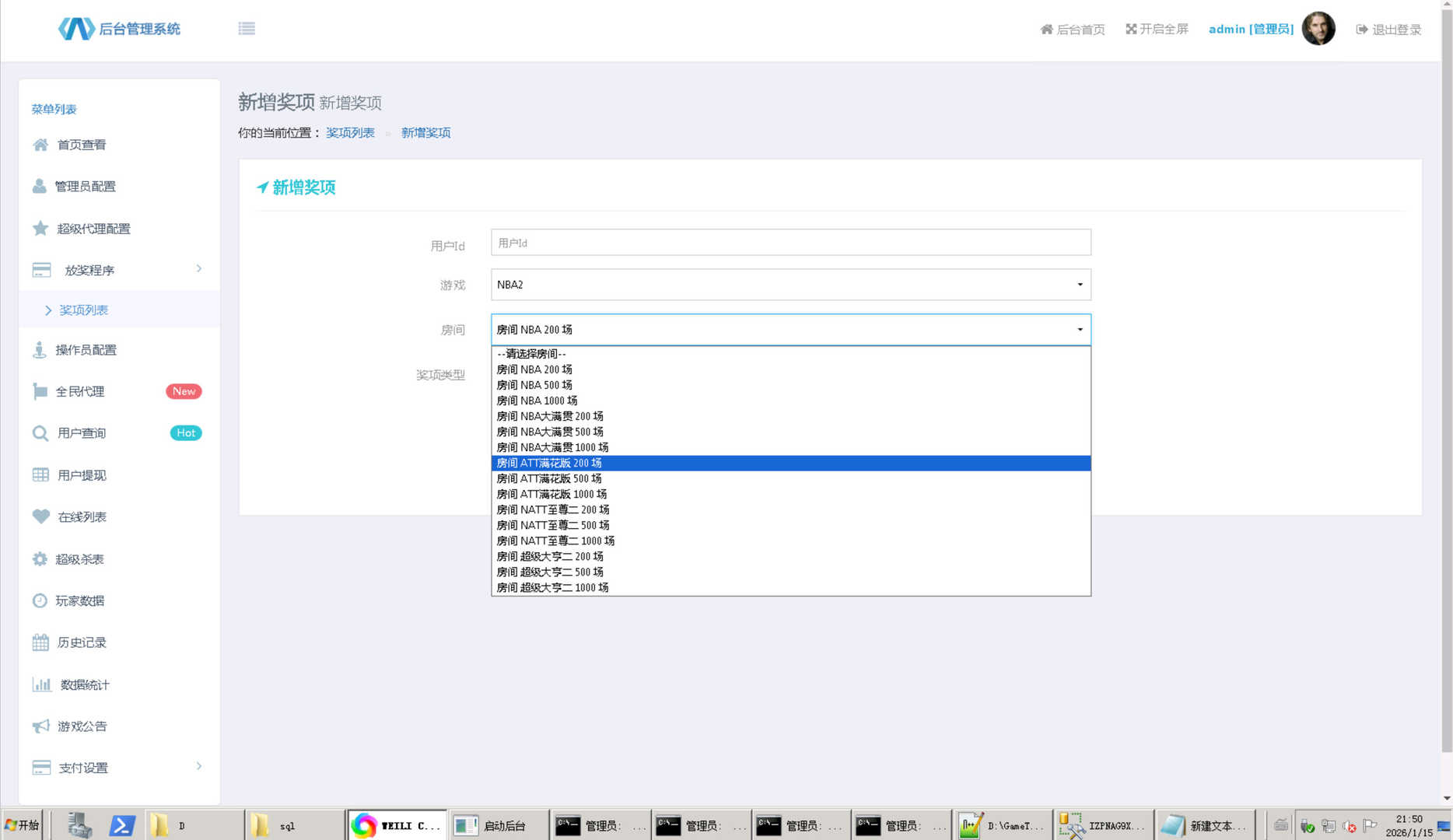Viewport: 1453px width, 840px height.
Task: Click the heart icon for 在线列表
Action: click(x=40, y=516)
